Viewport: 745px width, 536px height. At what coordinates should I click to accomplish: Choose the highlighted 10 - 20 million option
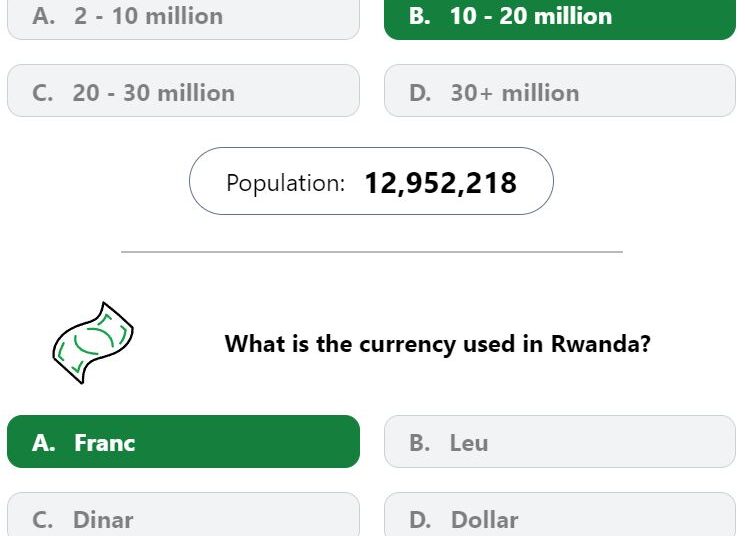(x=560, y=17)
